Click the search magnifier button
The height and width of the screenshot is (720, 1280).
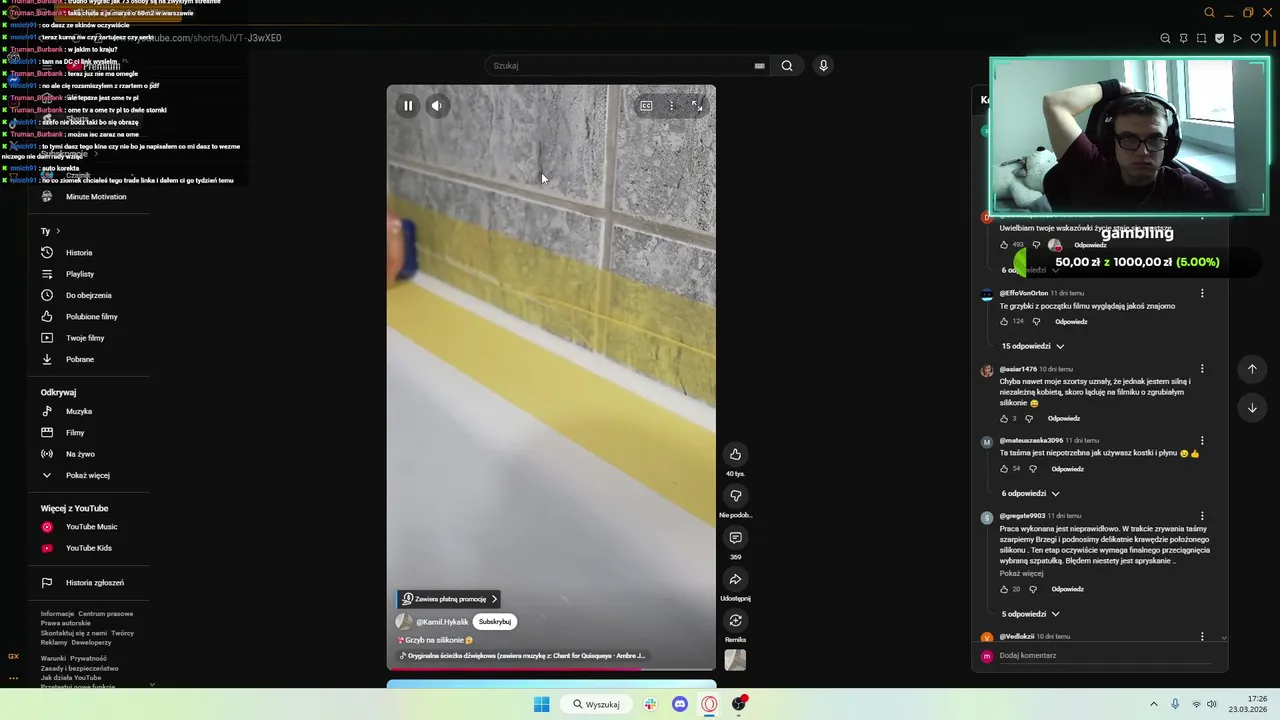coord(787,66)
